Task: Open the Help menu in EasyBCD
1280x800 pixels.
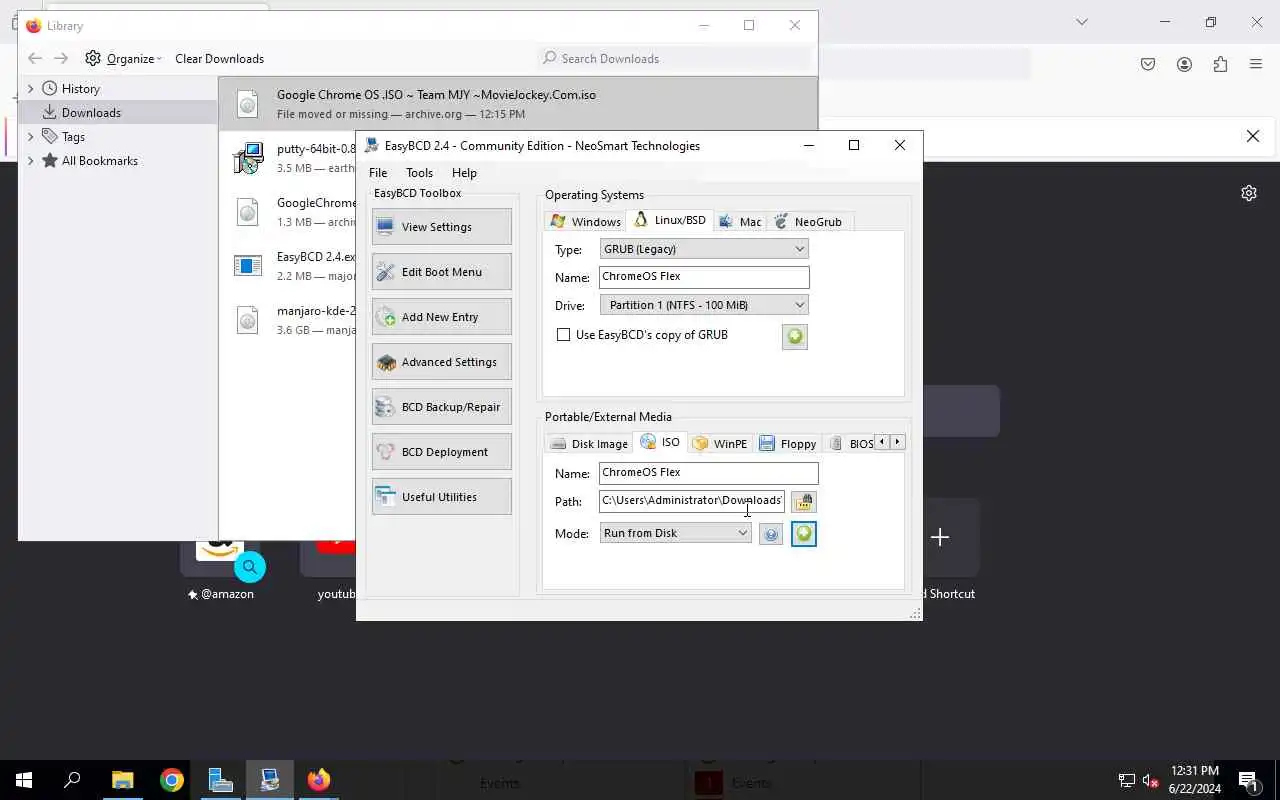Action: point(464,173)
